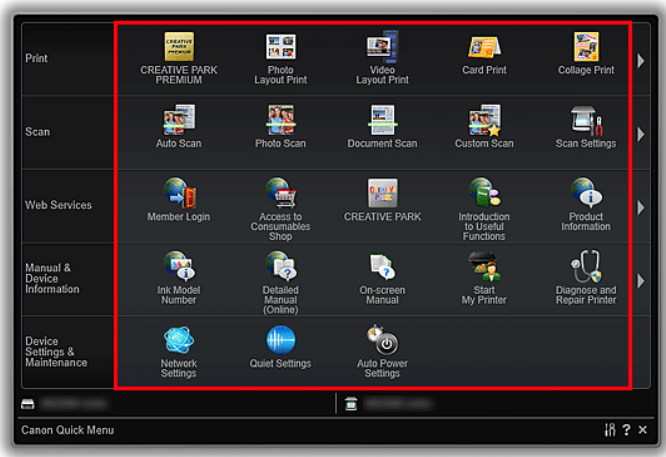Open Ink Model Number information

point(179,268)
